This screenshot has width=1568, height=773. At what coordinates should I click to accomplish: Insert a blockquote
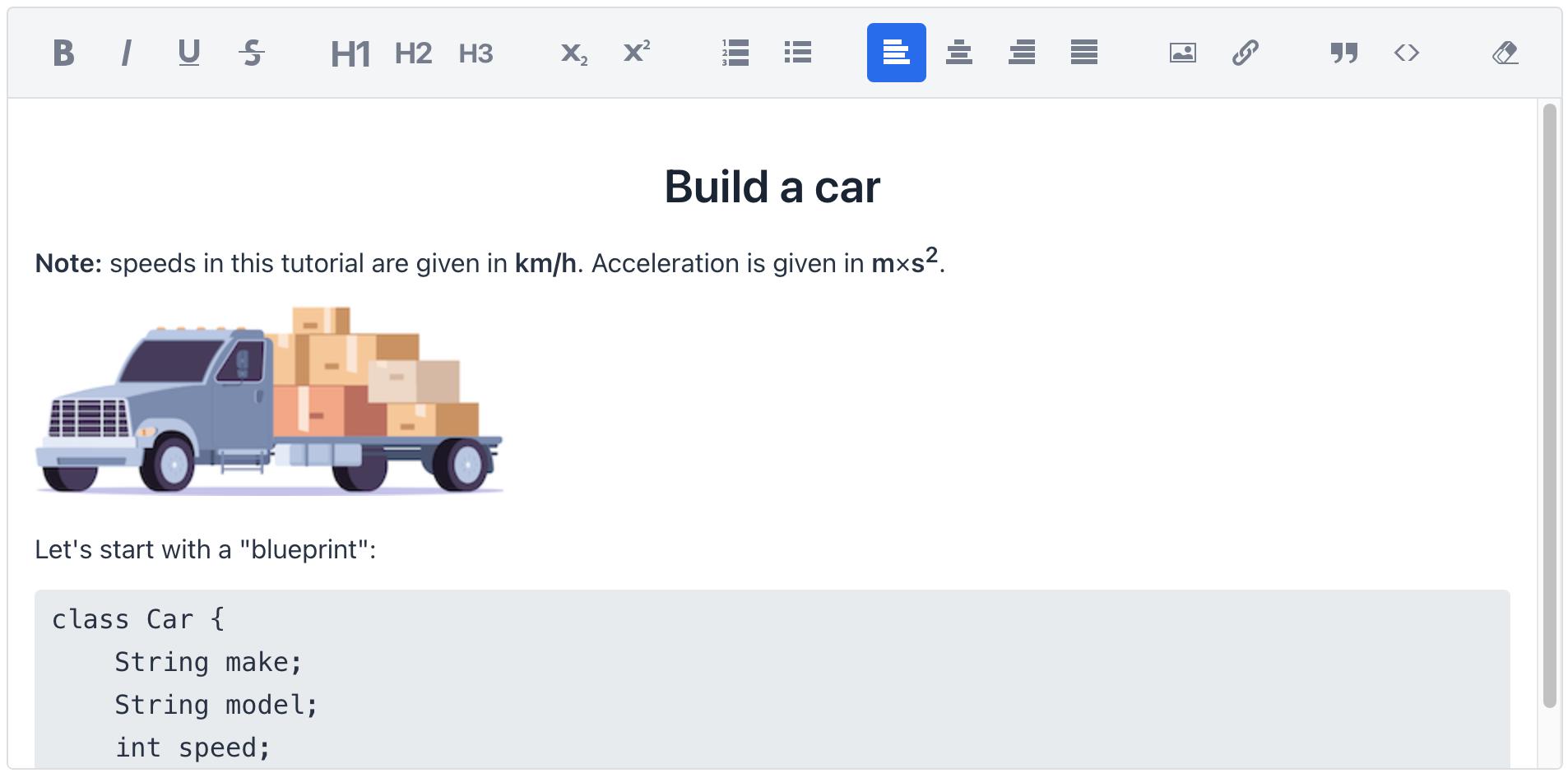coord(1343,53)
